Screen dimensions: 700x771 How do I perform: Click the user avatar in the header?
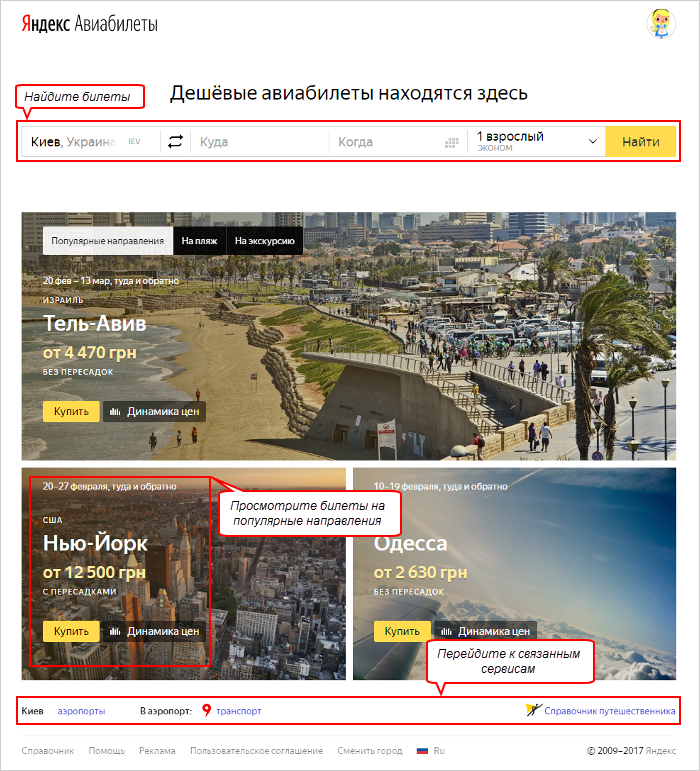661,23
